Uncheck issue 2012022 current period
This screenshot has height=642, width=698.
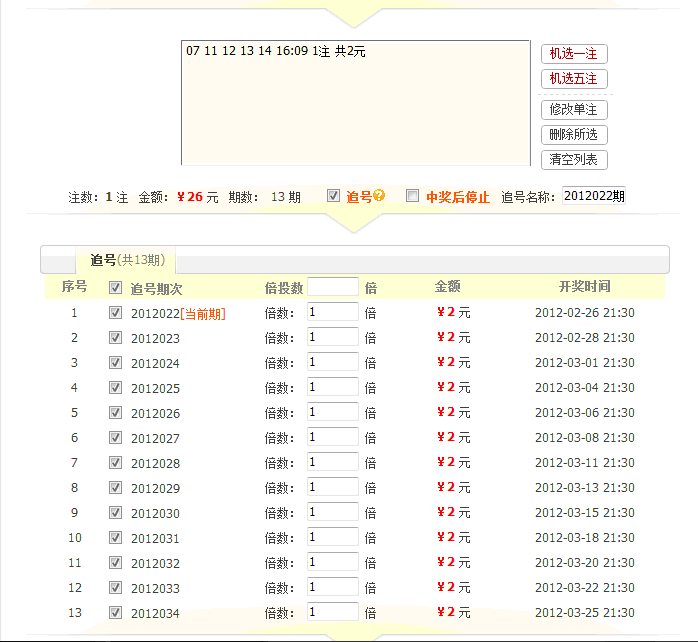[x=115, y=313]
